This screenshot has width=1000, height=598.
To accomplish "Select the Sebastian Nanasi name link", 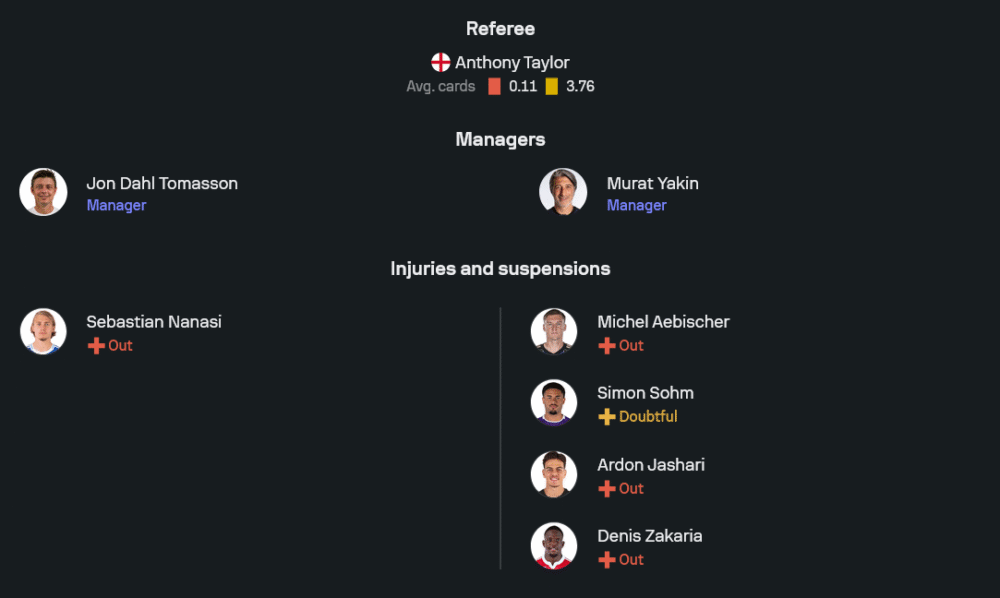I will coord(154,322).
